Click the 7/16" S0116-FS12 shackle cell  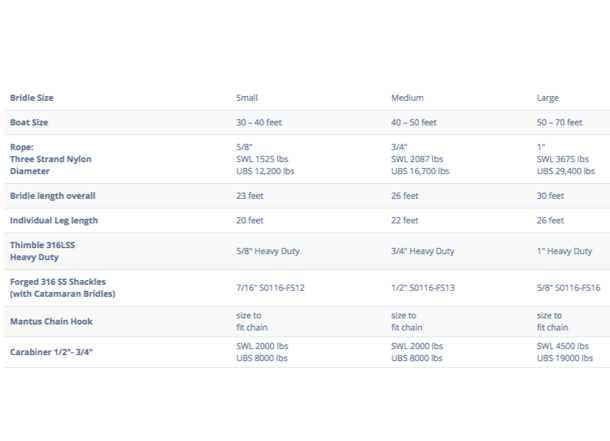[270, 288]
